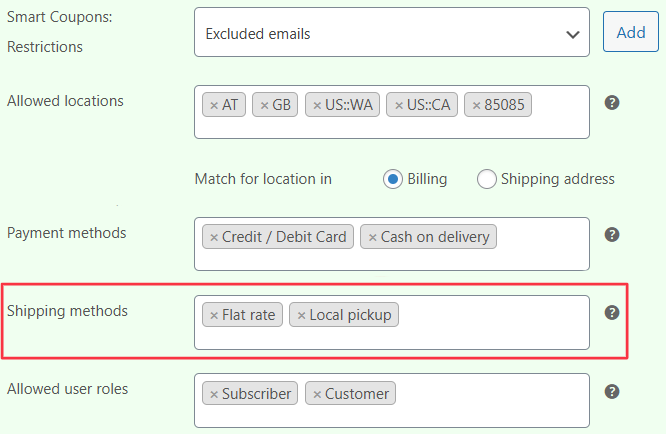
Task: Remove the GB location tag
Action: click(264, 105)
